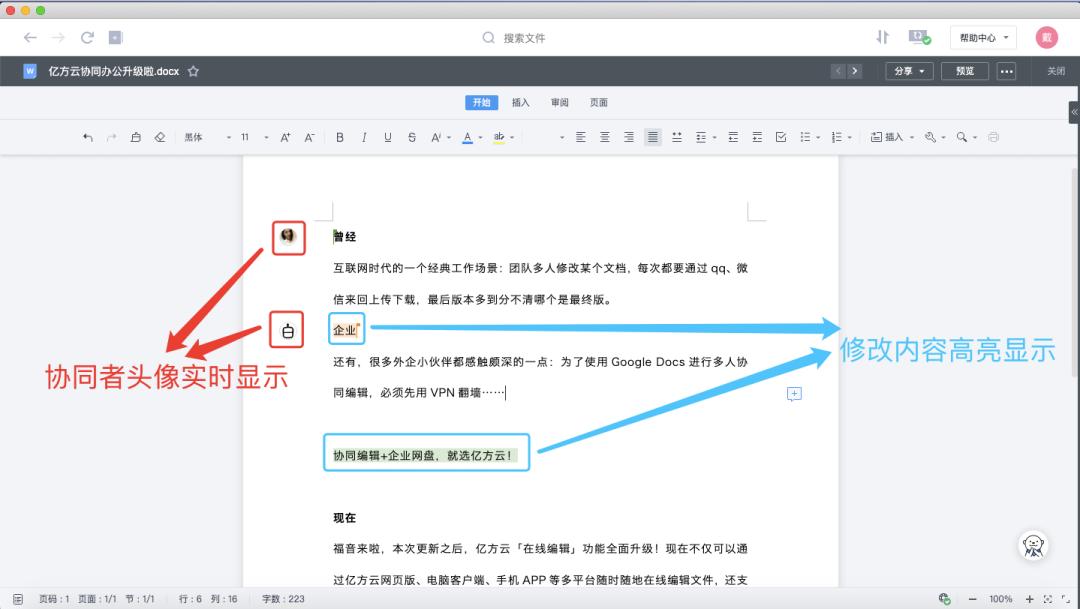Select the italic formatting icon
Image resolution: width=1080 pixels, height=609 pixels.
click(x=364, y=137)
